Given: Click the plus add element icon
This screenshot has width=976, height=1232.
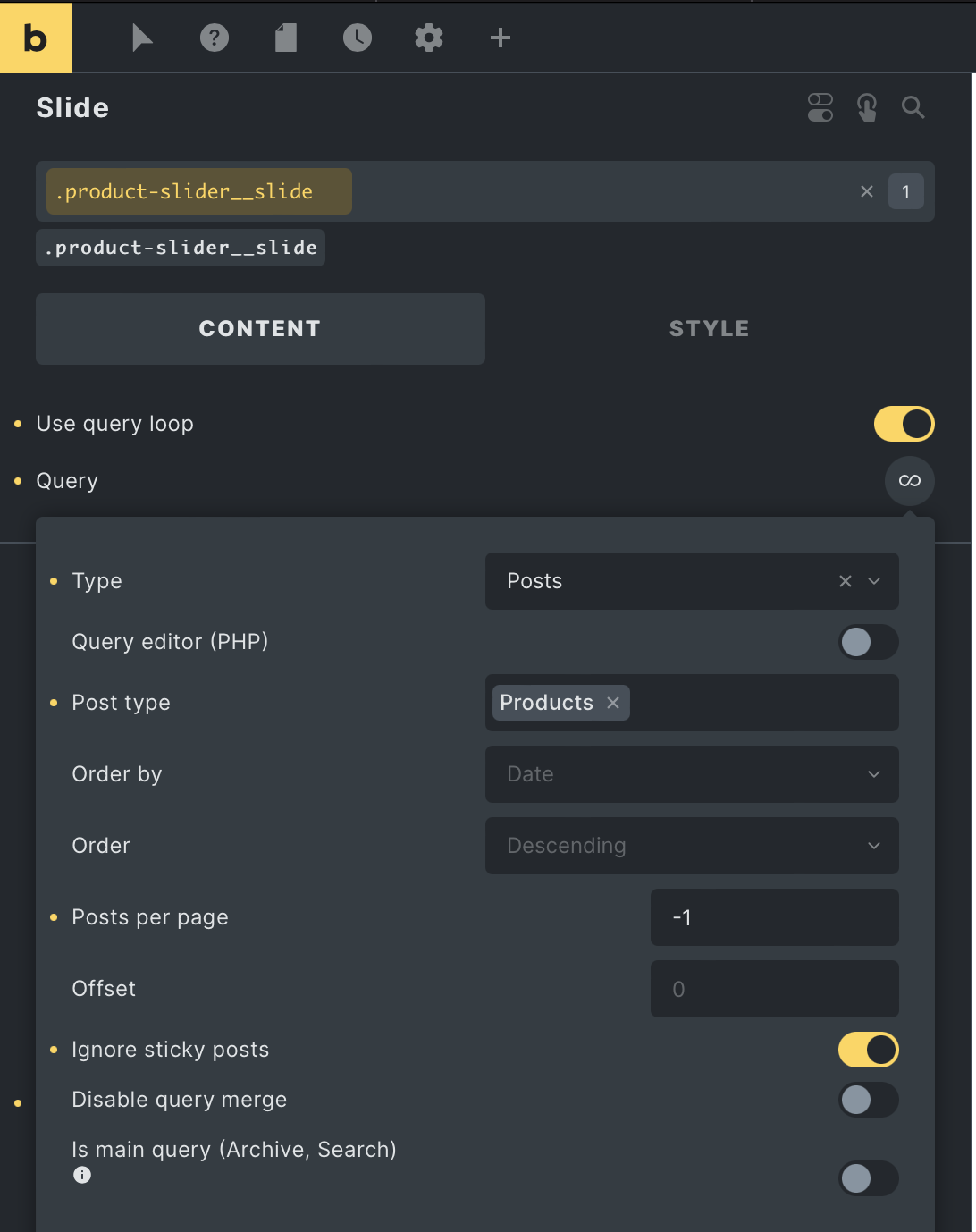Looking at the screenshot, I should (501, 38).
